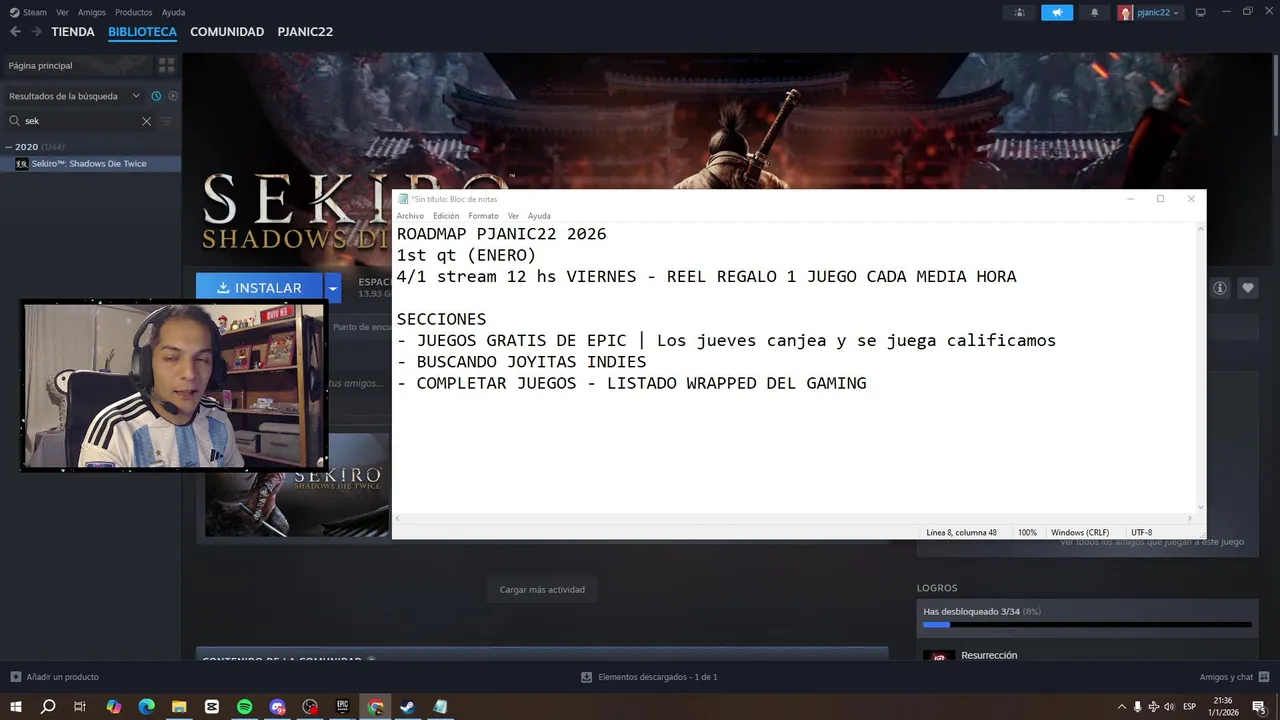
Task: Open Microsoft Edge from taskbar
Action: [x=146, y=706]
